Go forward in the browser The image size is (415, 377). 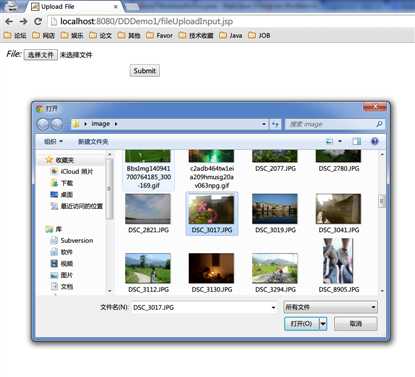[x=23, y=21]
